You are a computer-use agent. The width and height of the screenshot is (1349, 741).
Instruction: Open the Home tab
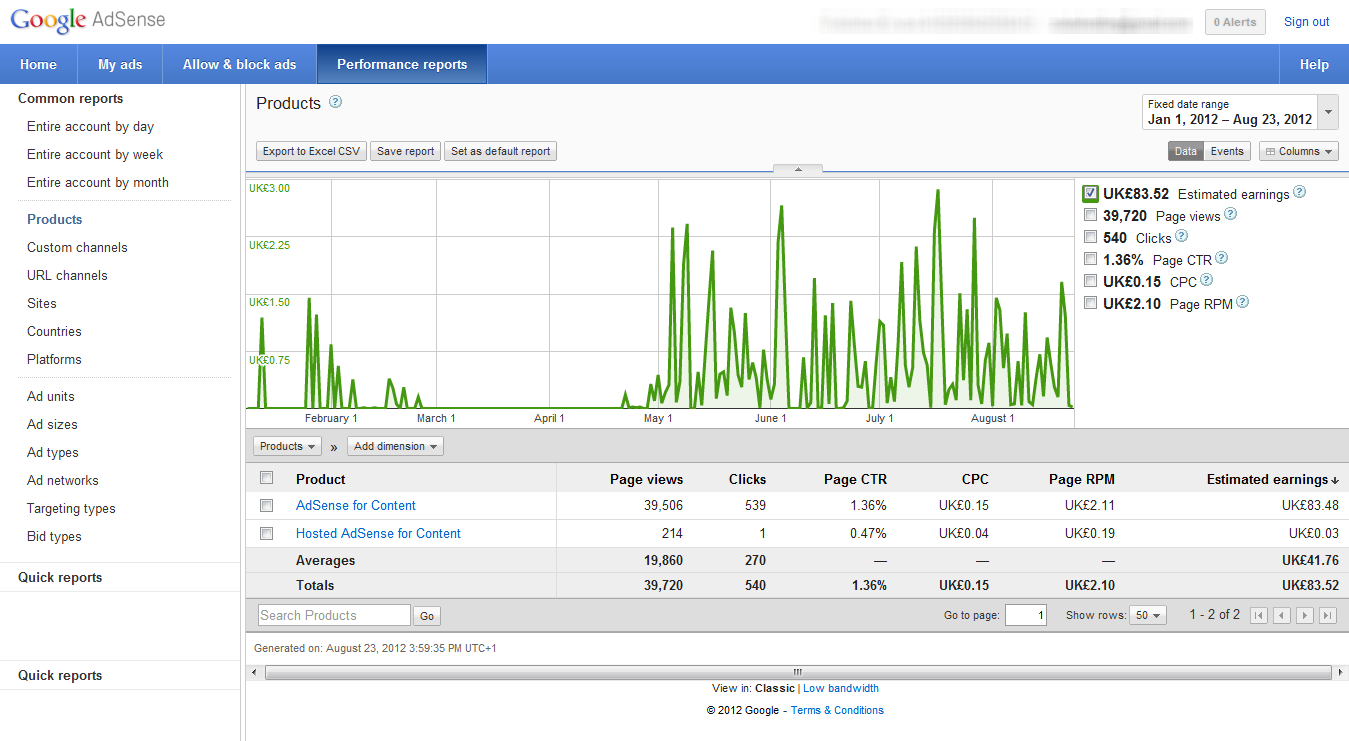(x=38, y=64)
